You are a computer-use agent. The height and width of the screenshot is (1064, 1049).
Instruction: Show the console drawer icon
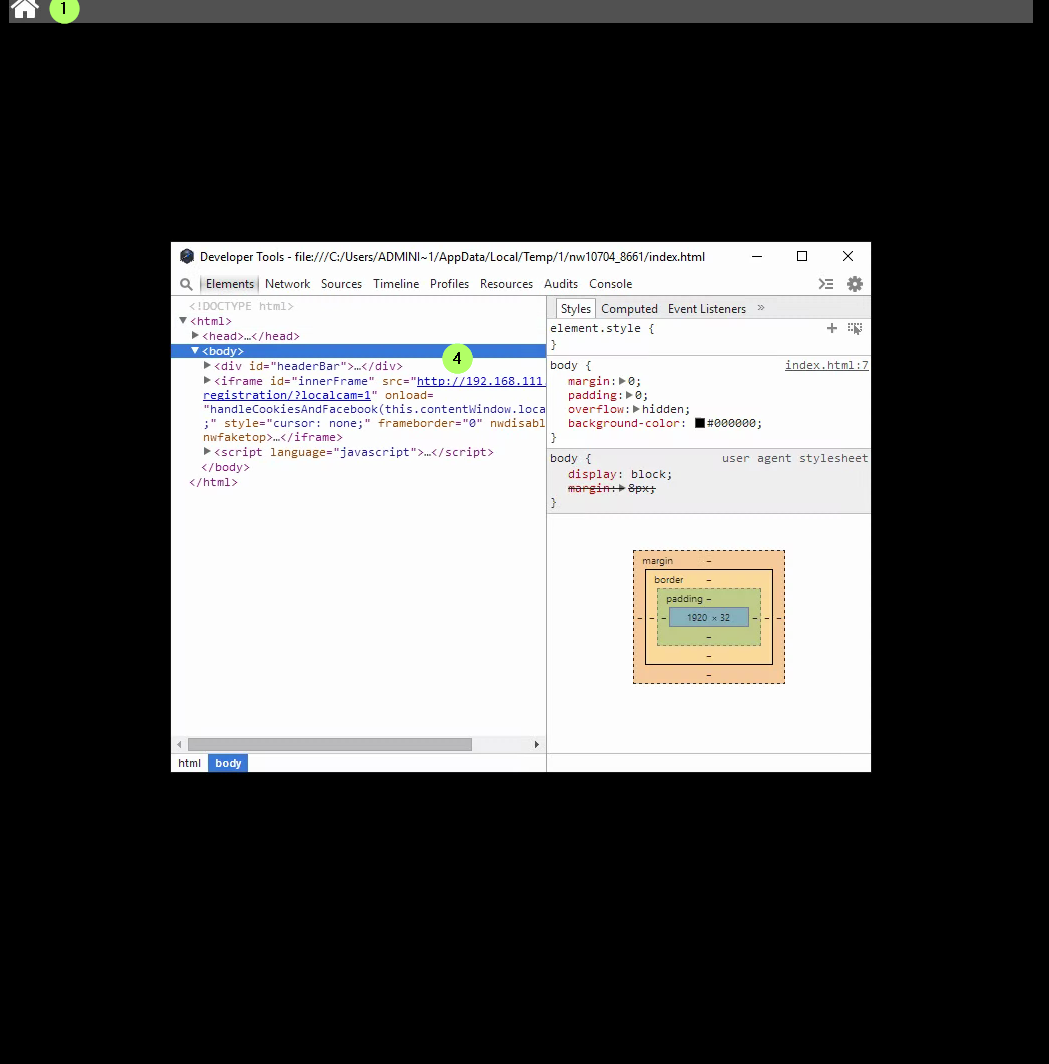point(826,284)
